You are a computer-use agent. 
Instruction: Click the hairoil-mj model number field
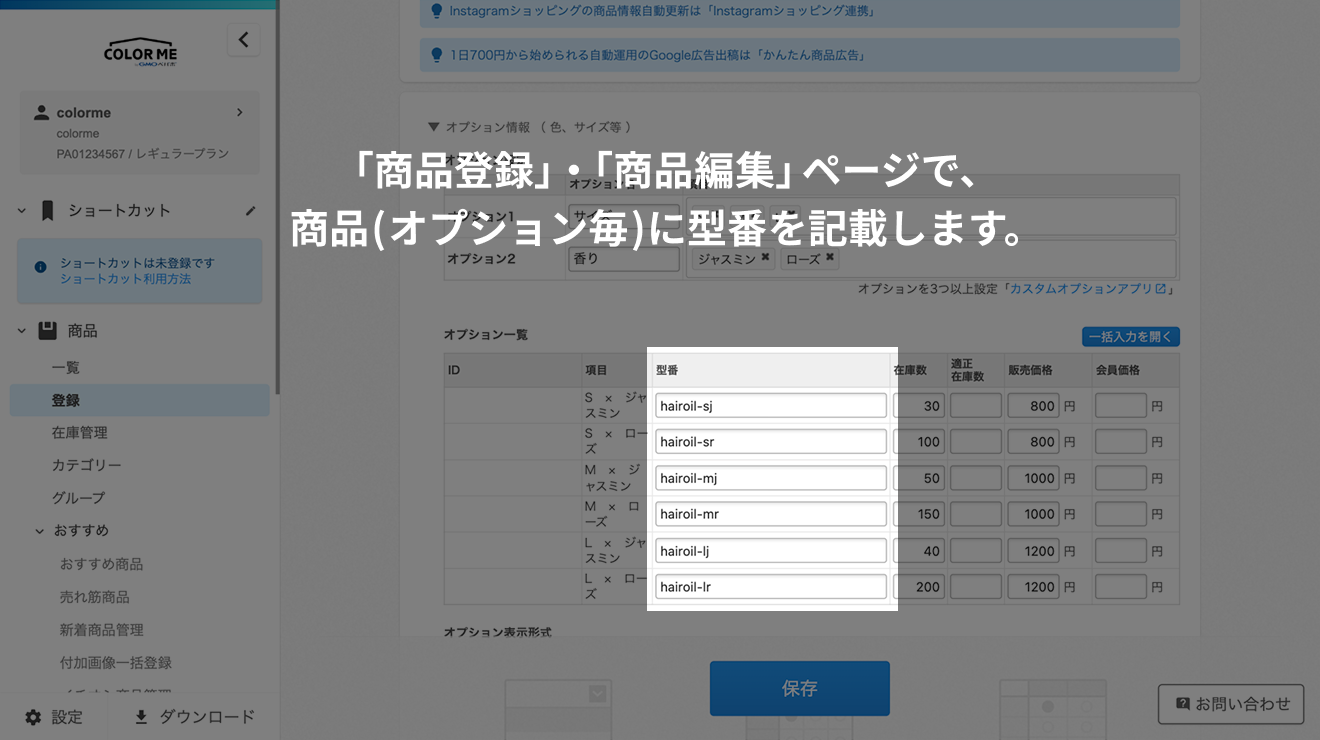[771, 478]
